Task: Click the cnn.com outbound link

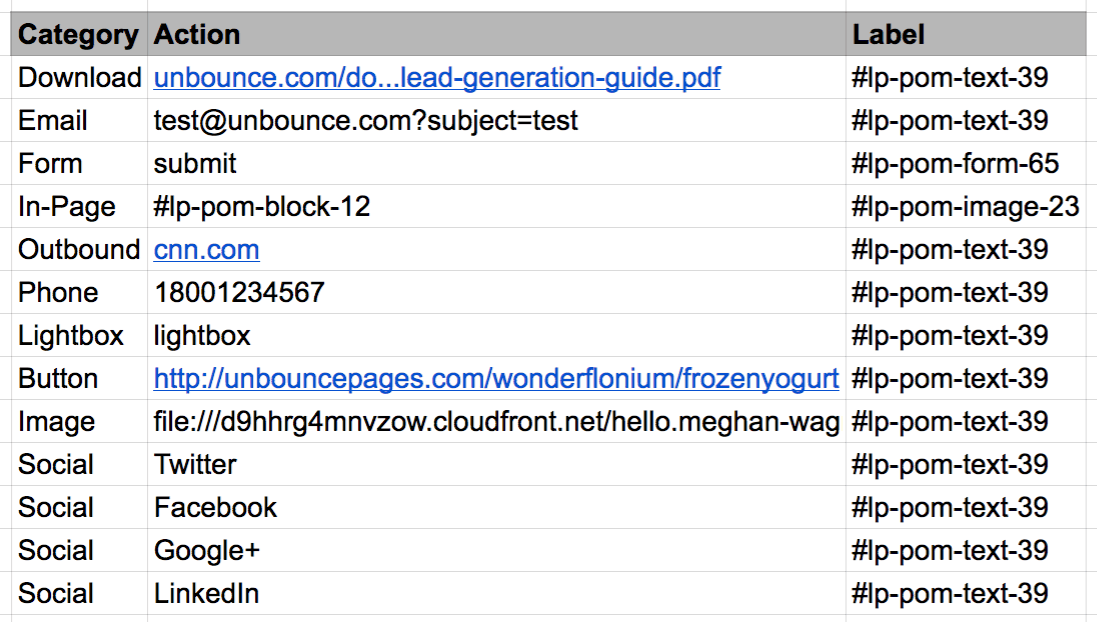Action: click(206, 250)
